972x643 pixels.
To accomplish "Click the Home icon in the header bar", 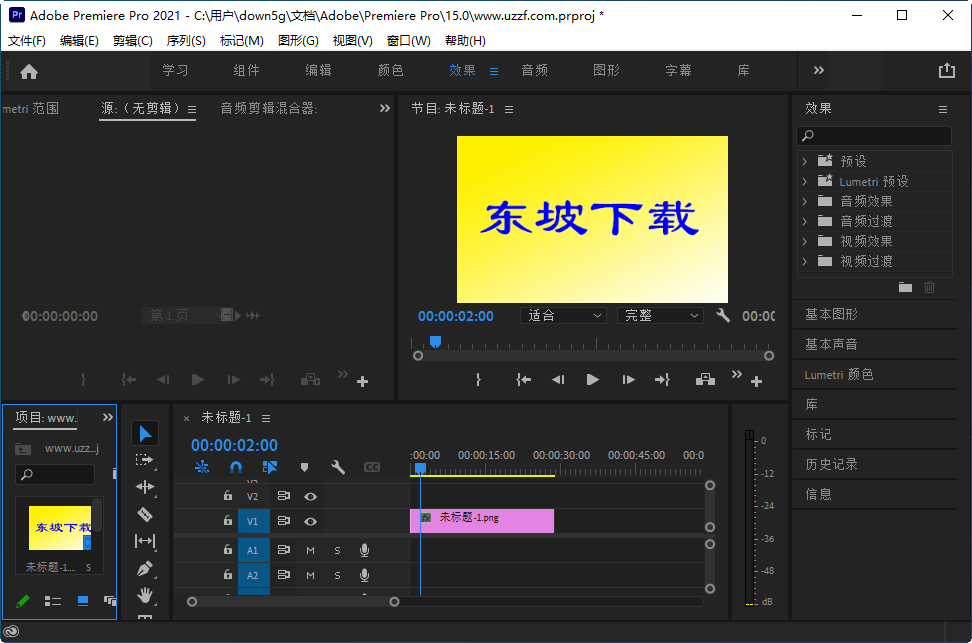I will (31, 70).
